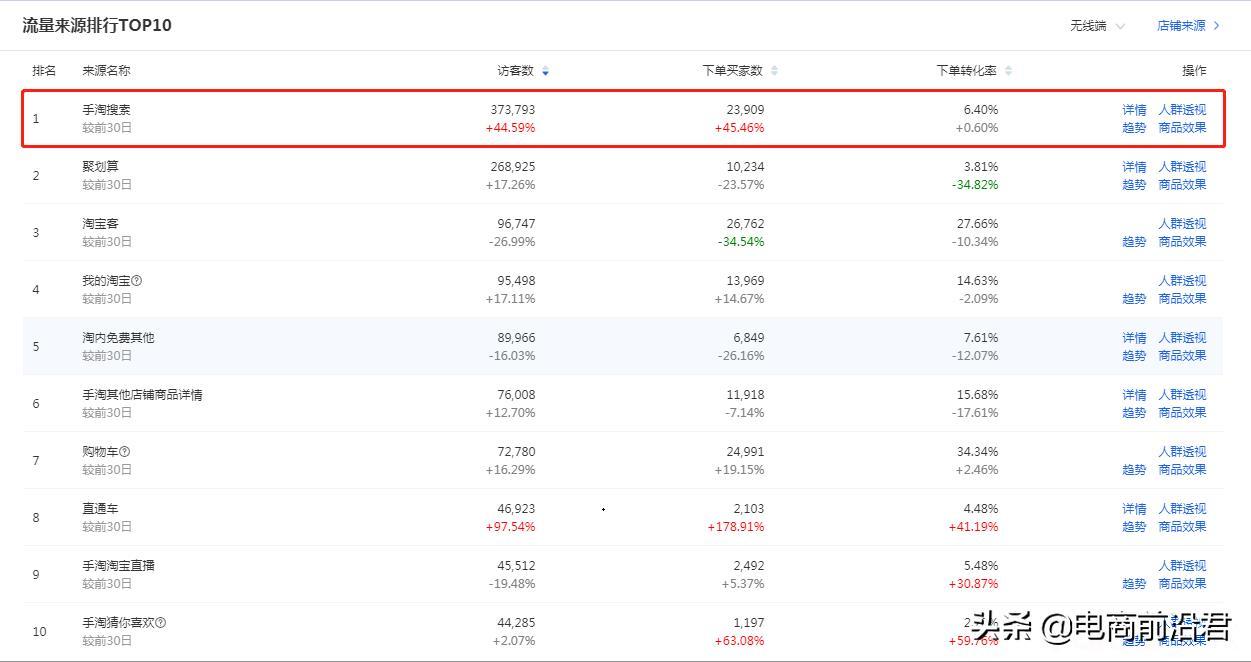Expand the 无线端 device dropdown
Viewport: 1251px width, 662px height.
1097,26
